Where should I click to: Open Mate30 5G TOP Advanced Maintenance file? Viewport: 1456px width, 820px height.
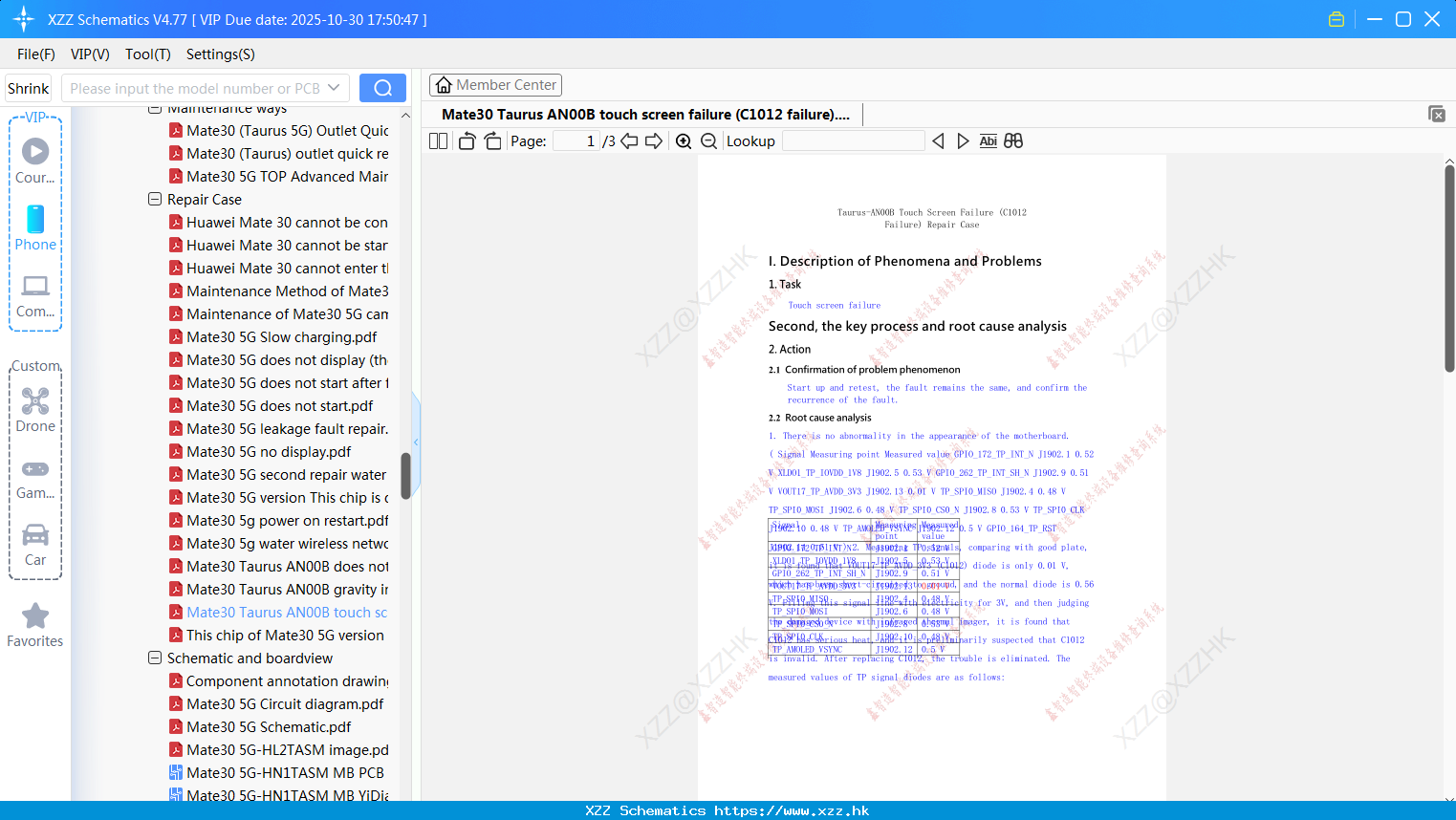click(x=277, y=176)
